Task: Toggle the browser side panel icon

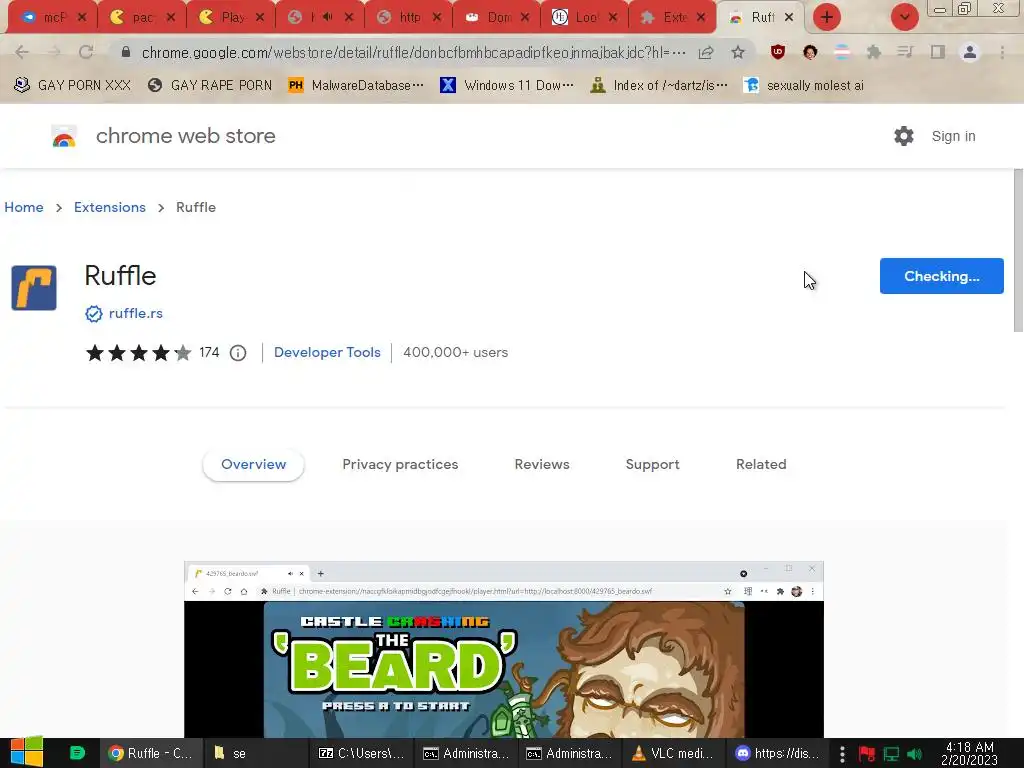Action: pos(938,52)
